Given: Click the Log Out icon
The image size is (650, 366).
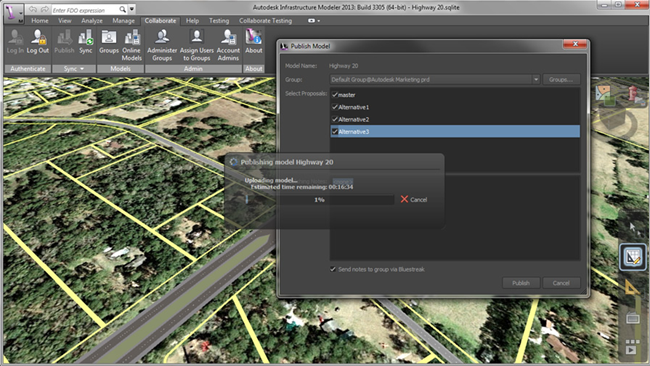Looking at the screenshot, I should (38, 42).
